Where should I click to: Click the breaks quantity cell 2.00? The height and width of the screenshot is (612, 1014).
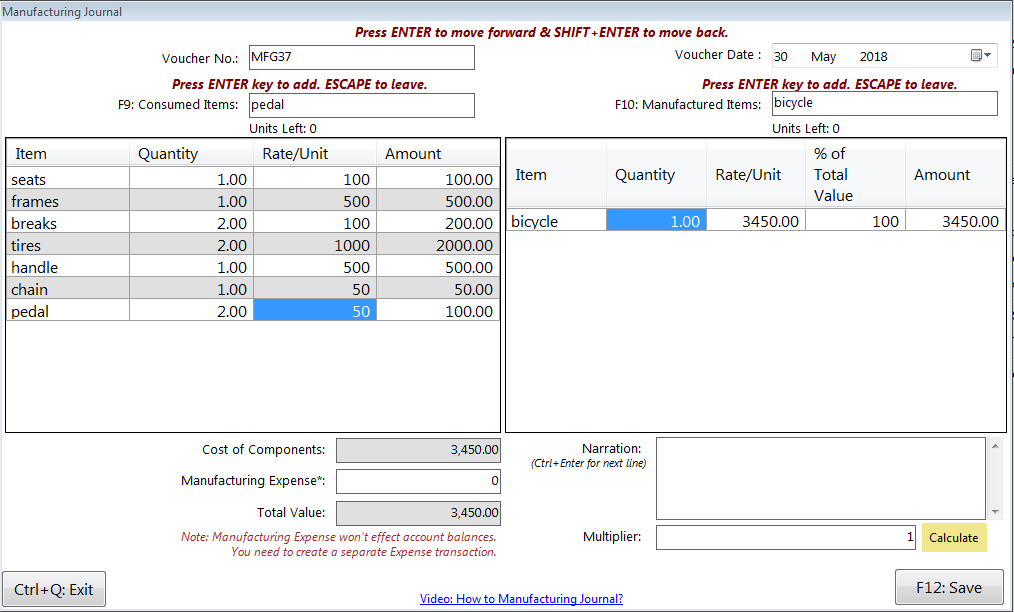point(191,223)
